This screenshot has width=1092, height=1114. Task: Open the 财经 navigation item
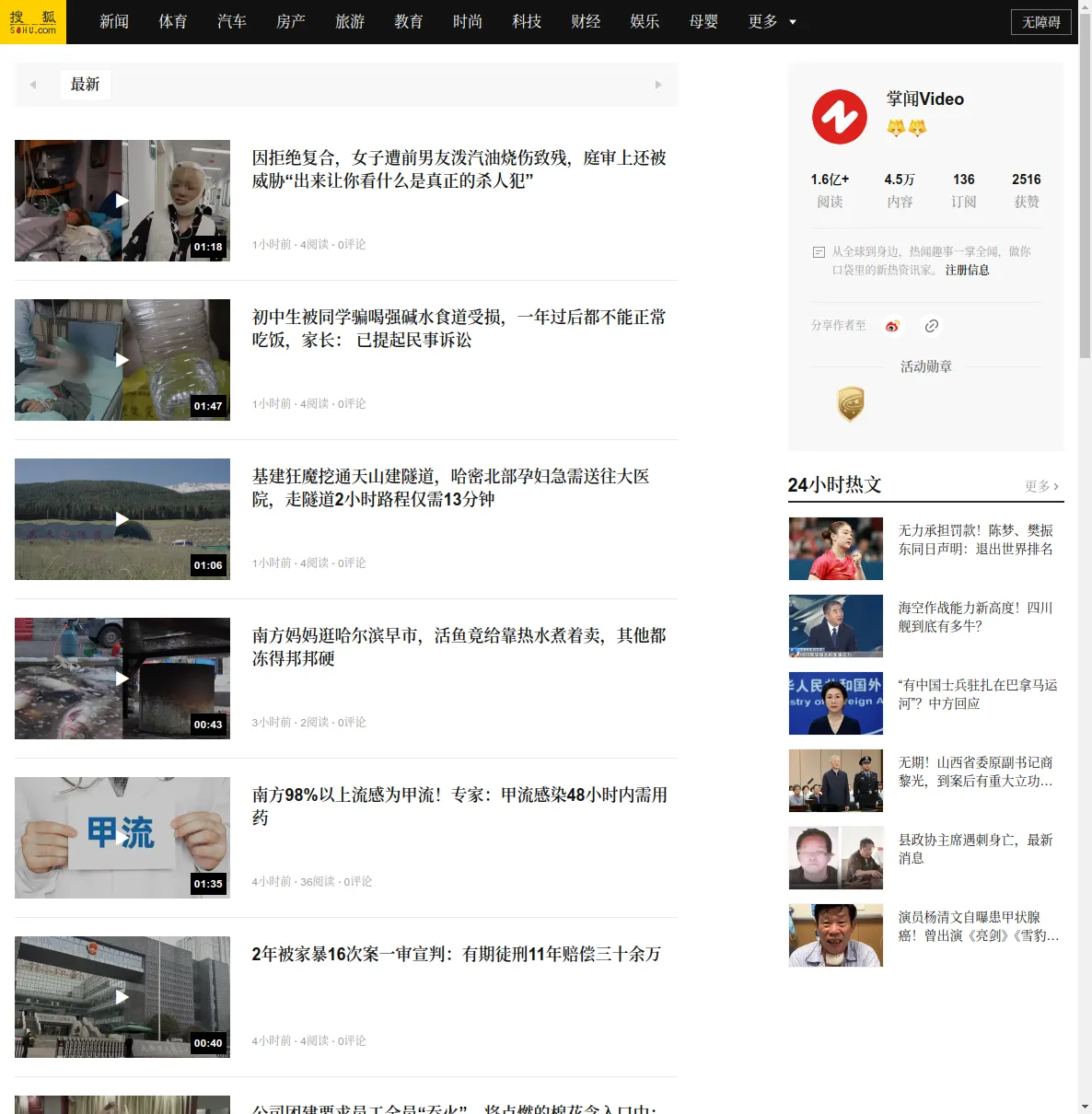[x=586, y=21]
